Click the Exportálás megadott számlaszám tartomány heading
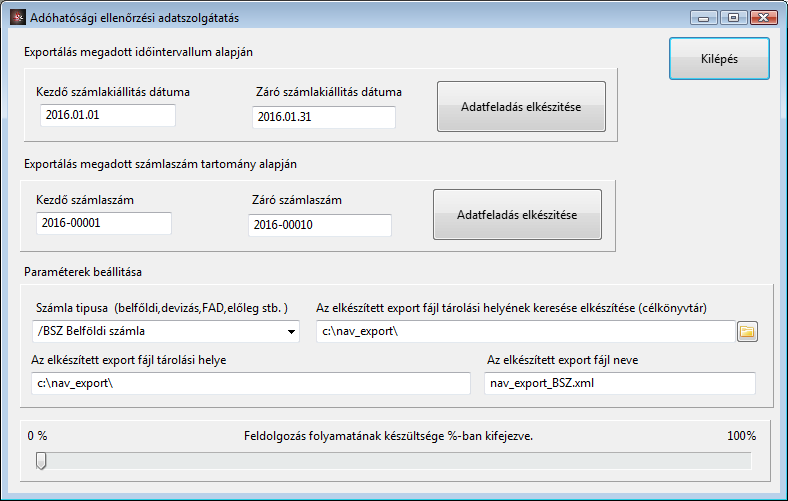 tap(160, 164)
